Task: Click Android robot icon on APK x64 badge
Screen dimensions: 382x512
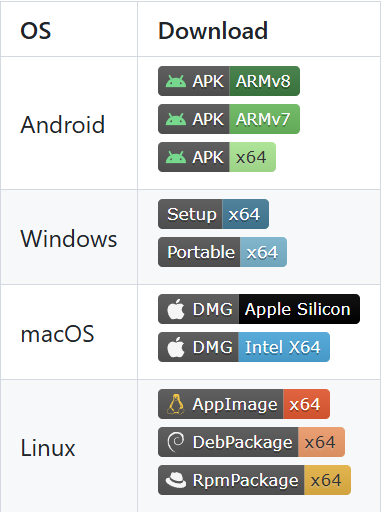Action: (176, 157)
